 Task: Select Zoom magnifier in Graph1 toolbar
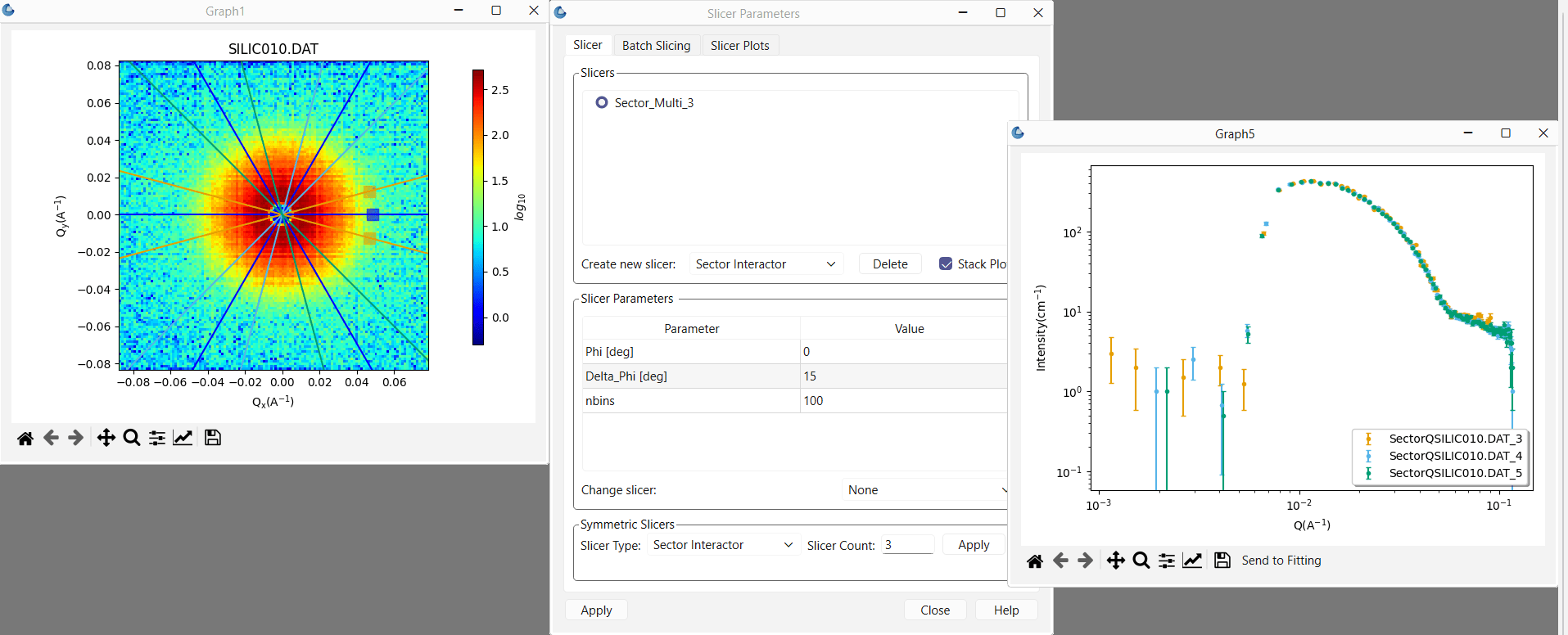tap(132, 438)
